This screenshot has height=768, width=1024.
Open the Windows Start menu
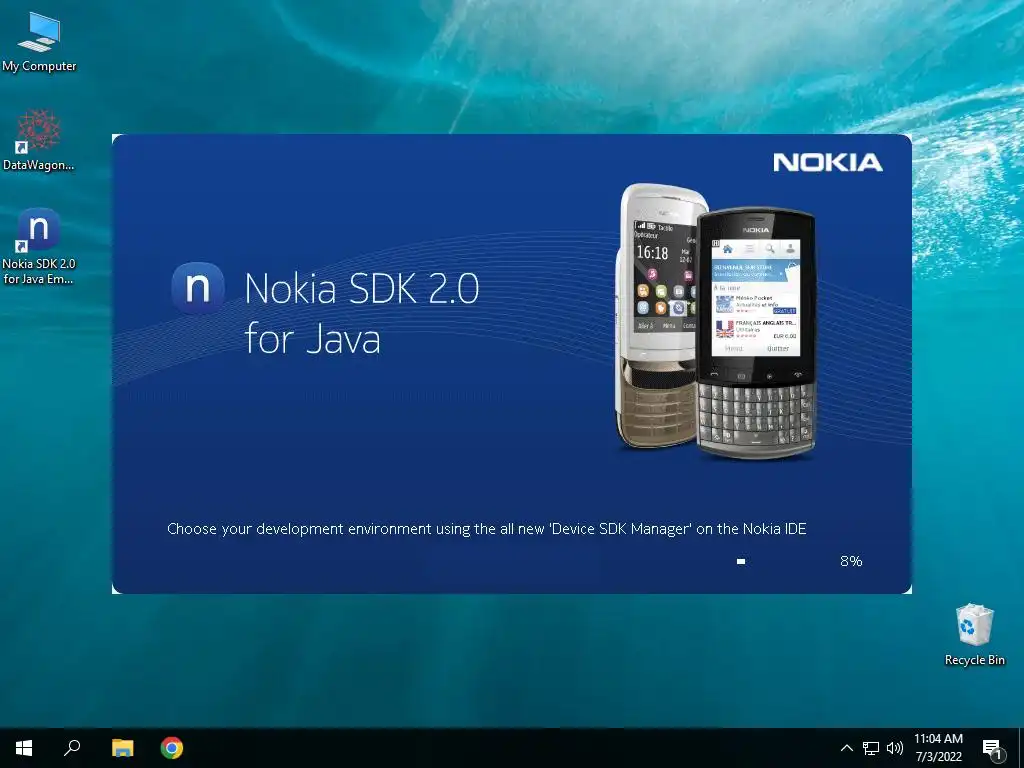pos(24,748)
